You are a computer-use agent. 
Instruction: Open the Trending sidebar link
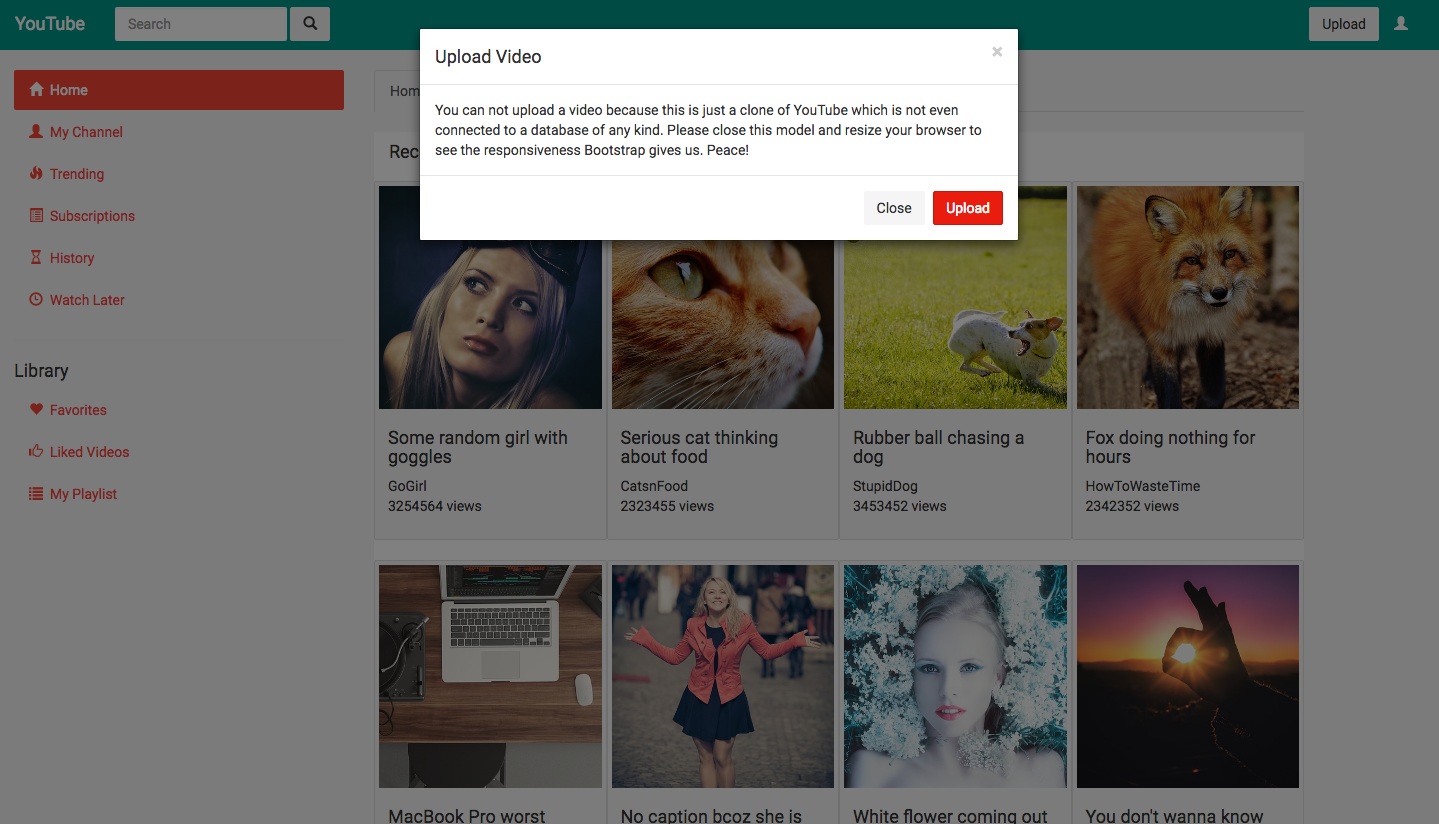77,174
